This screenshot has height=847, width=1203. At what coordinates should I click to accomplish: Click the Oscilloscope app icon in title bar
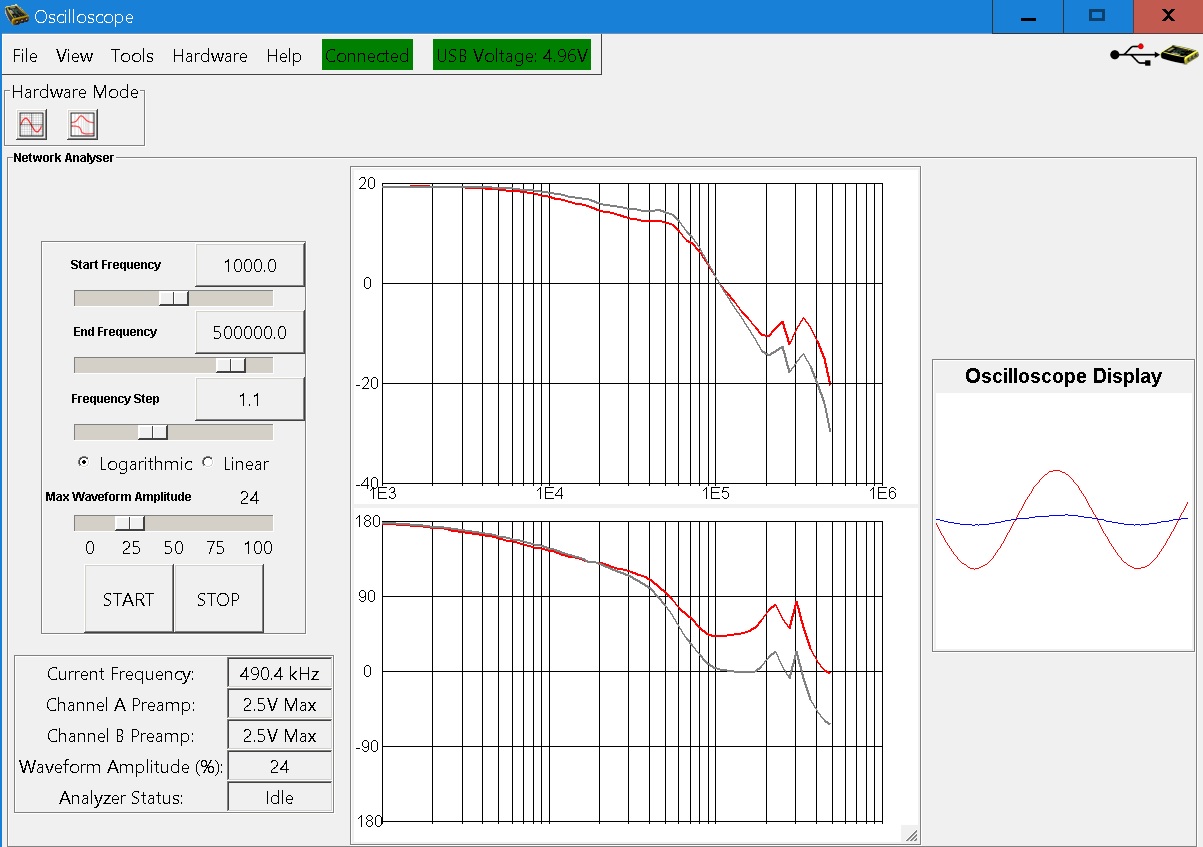16,16
